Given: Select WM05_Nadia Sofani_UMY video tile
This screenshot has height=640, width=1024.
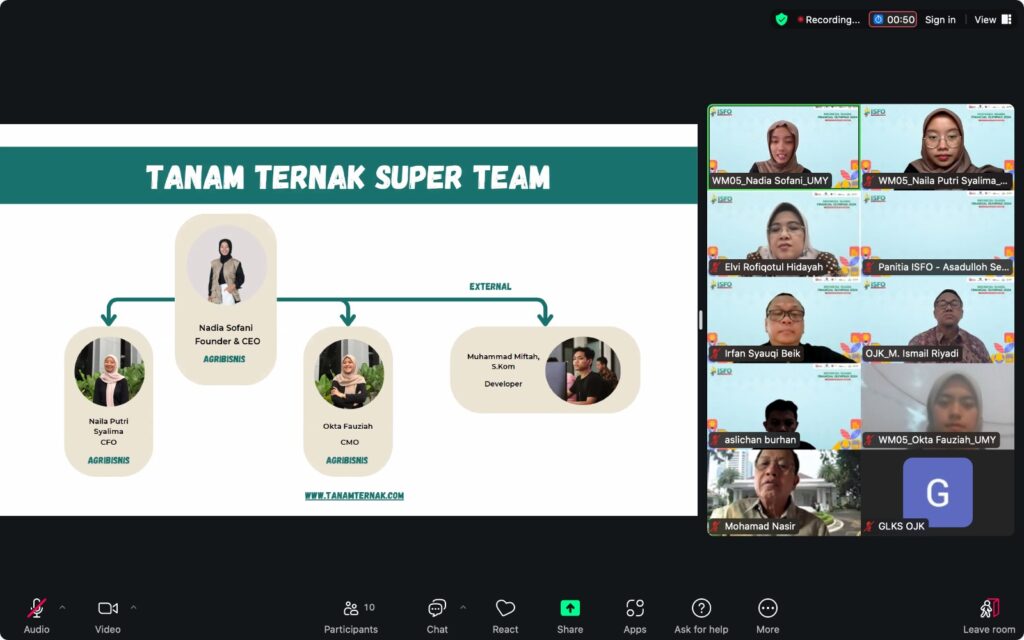Looking at the screenshot, I should coord(784,147).
